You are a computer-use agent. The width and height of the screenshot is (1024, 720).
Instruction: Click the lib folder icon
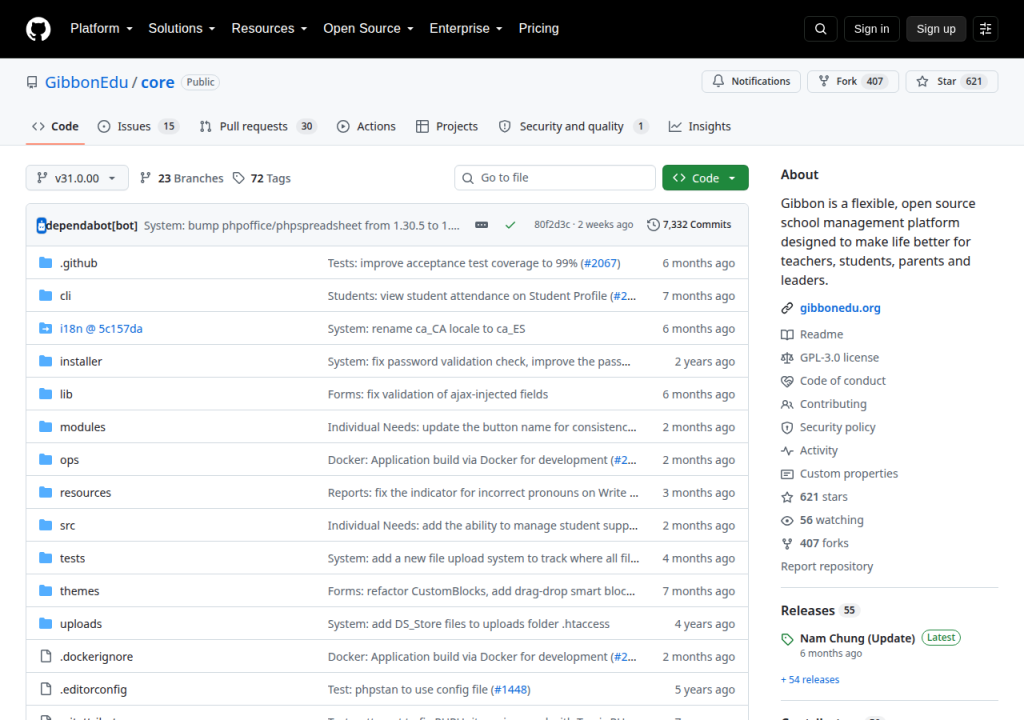(45, 393)
